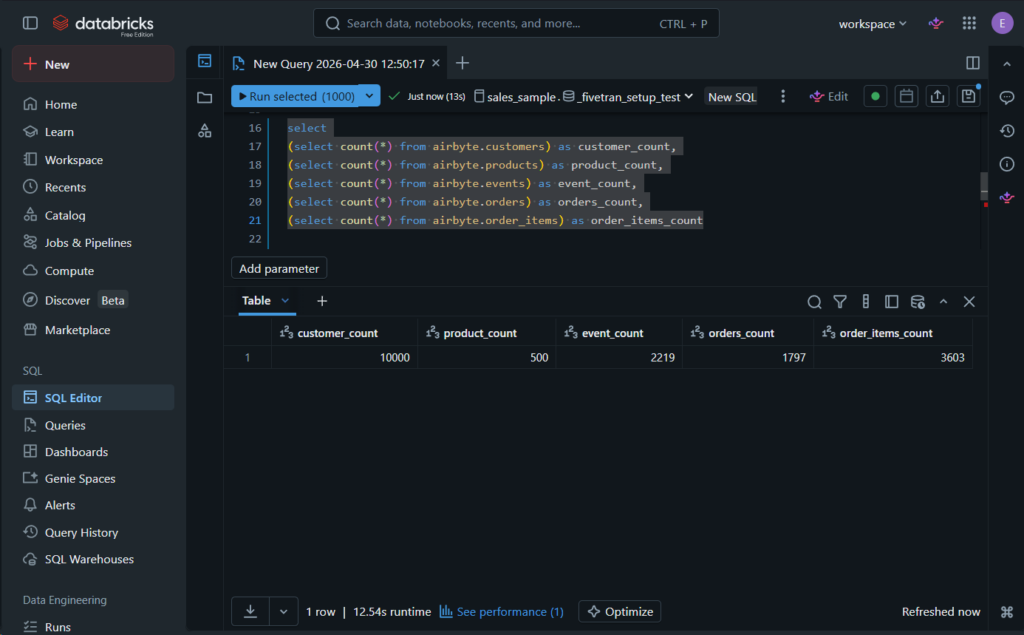Click the editor vertical scrollbar thumb
Screen dimensions: 1024x635
984,186
